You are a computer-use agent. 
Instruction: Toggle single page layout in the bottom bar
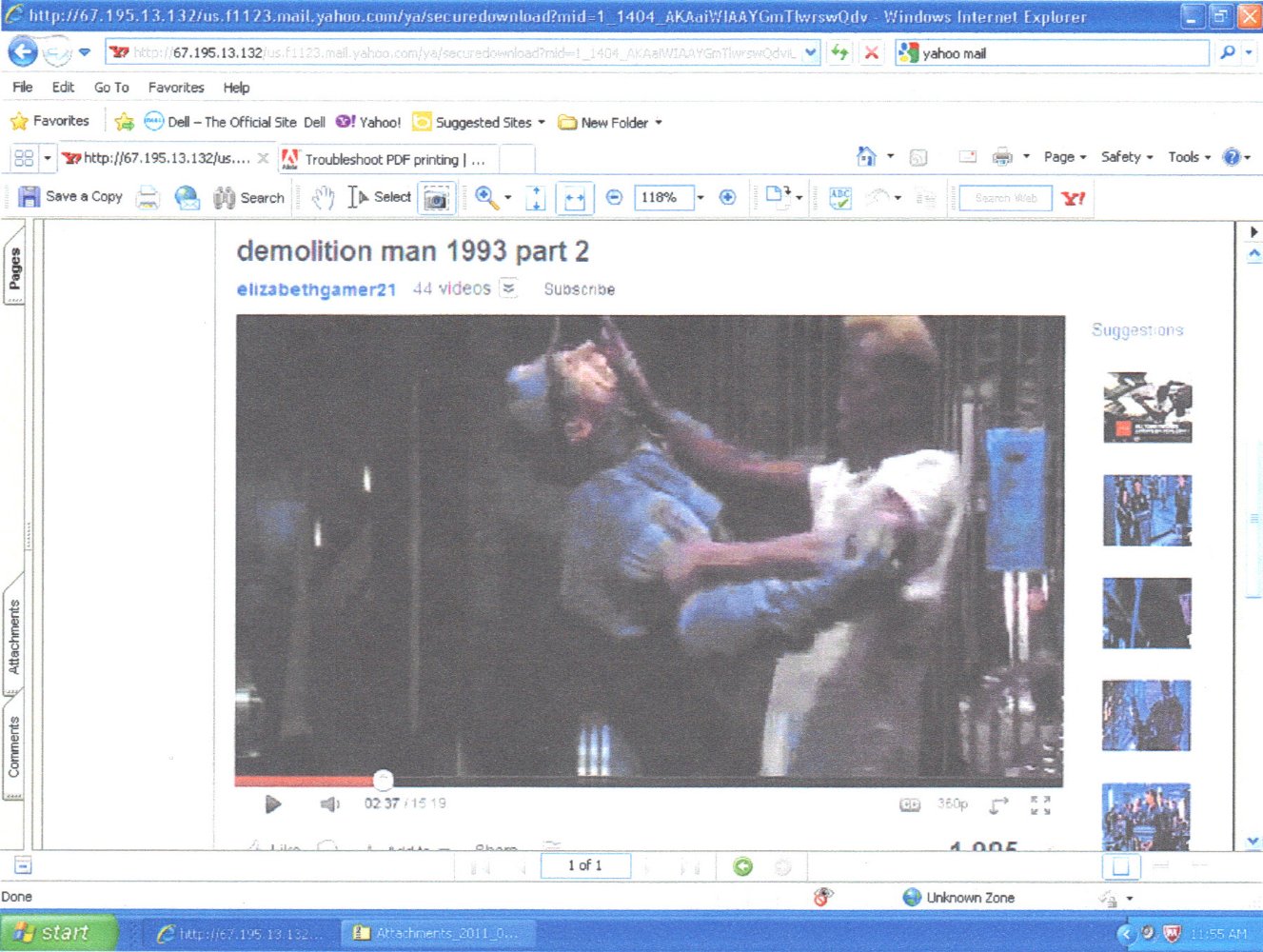pyautogui.click(x=1120, y=866)
